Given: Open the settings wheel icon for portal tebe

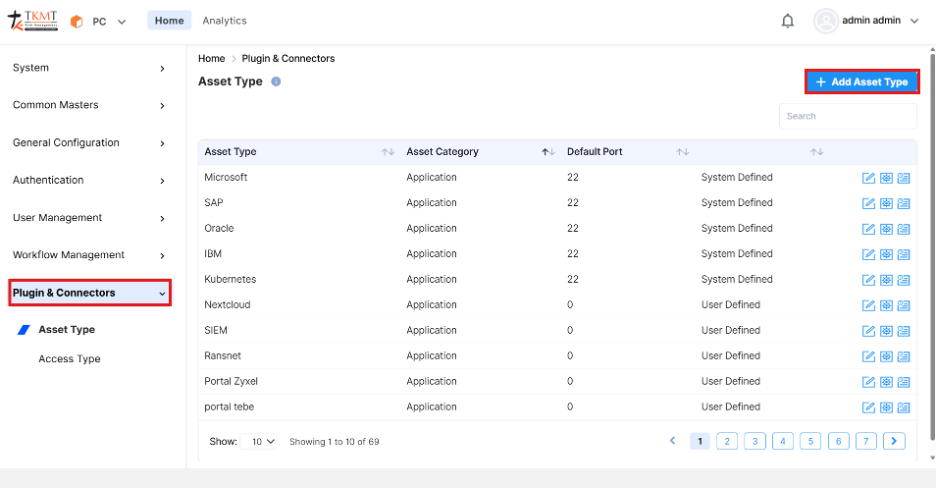Looking at the screenshot, I should [886, 407].
